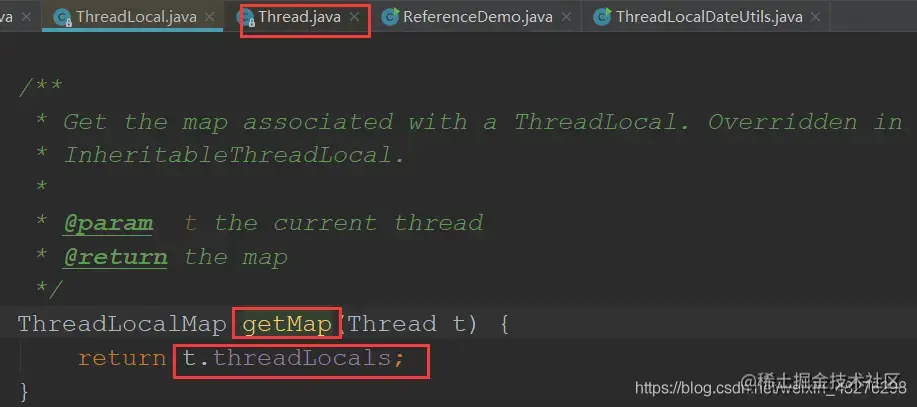This screenshot has width=917, height=407.
Task: Place cursor on getMap method name
Action: [x=287, y=323]
